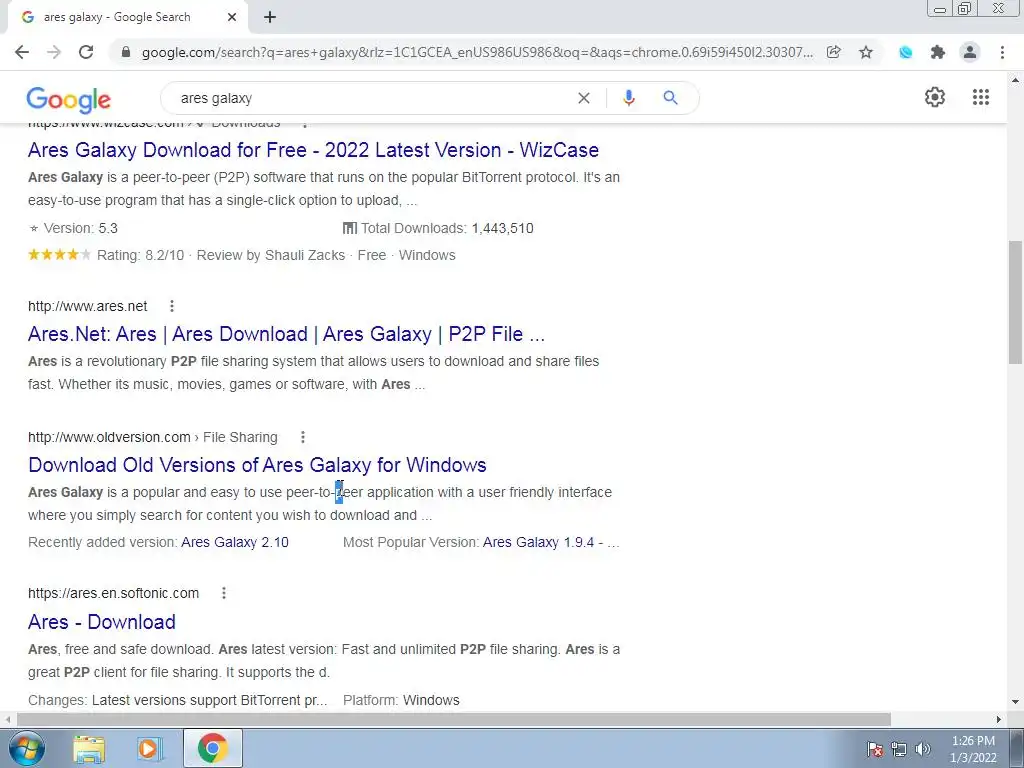View site lock info icon
This screenshot has width=1024, height=768.
[x=126, y=52]
